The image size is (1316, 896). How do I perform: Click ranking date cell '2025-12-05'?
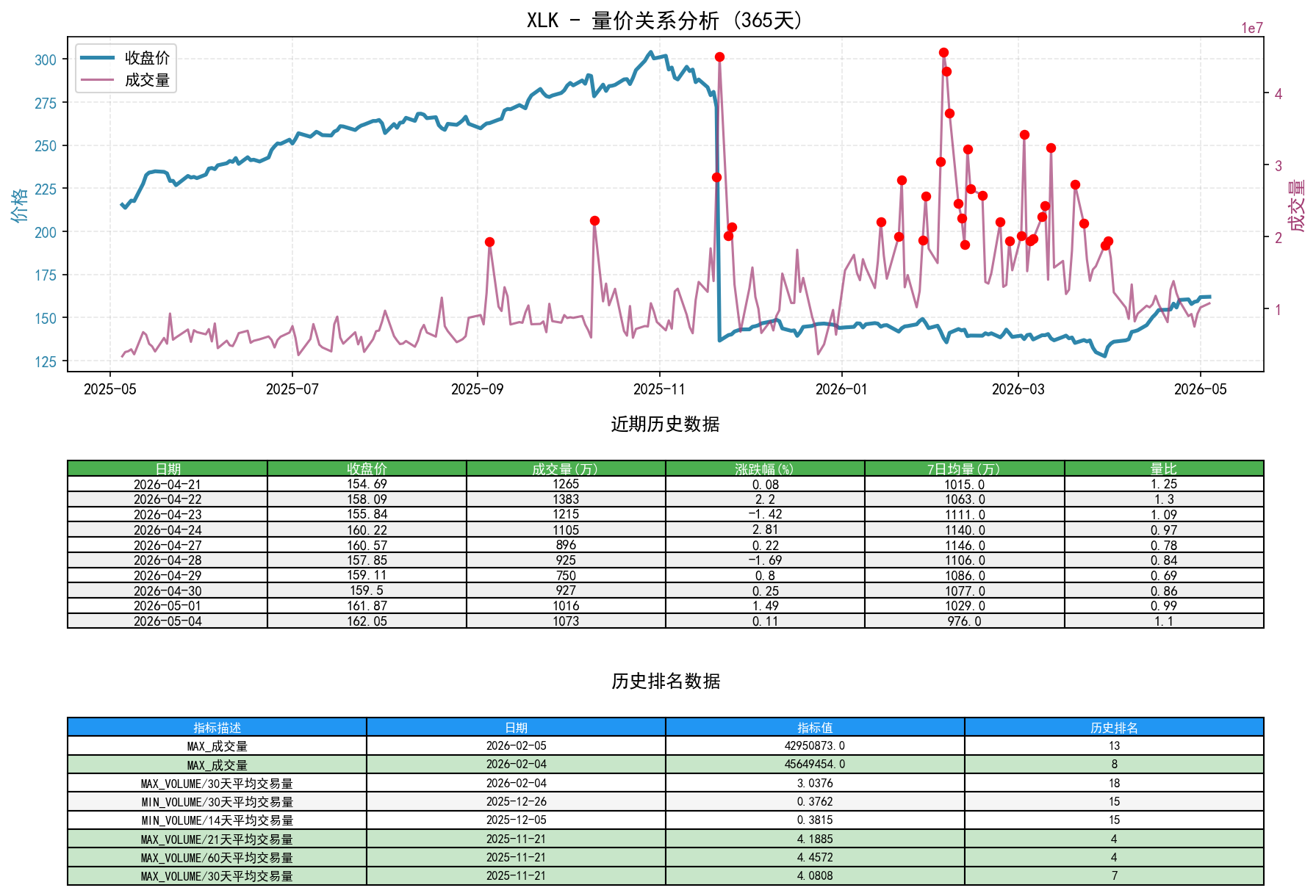tap(516, 820)
